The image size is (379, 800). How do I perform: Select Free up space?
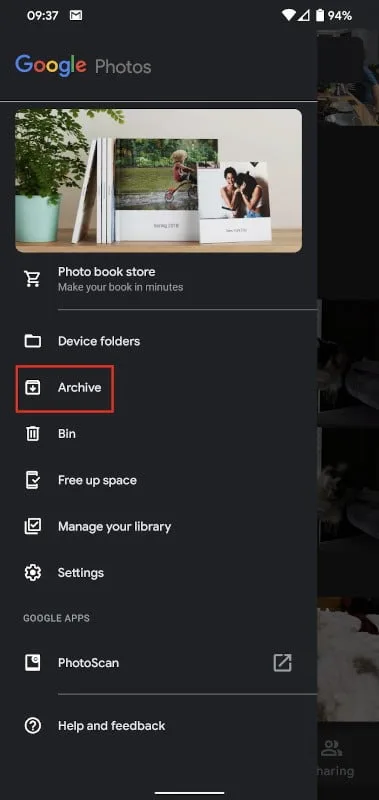159,480
